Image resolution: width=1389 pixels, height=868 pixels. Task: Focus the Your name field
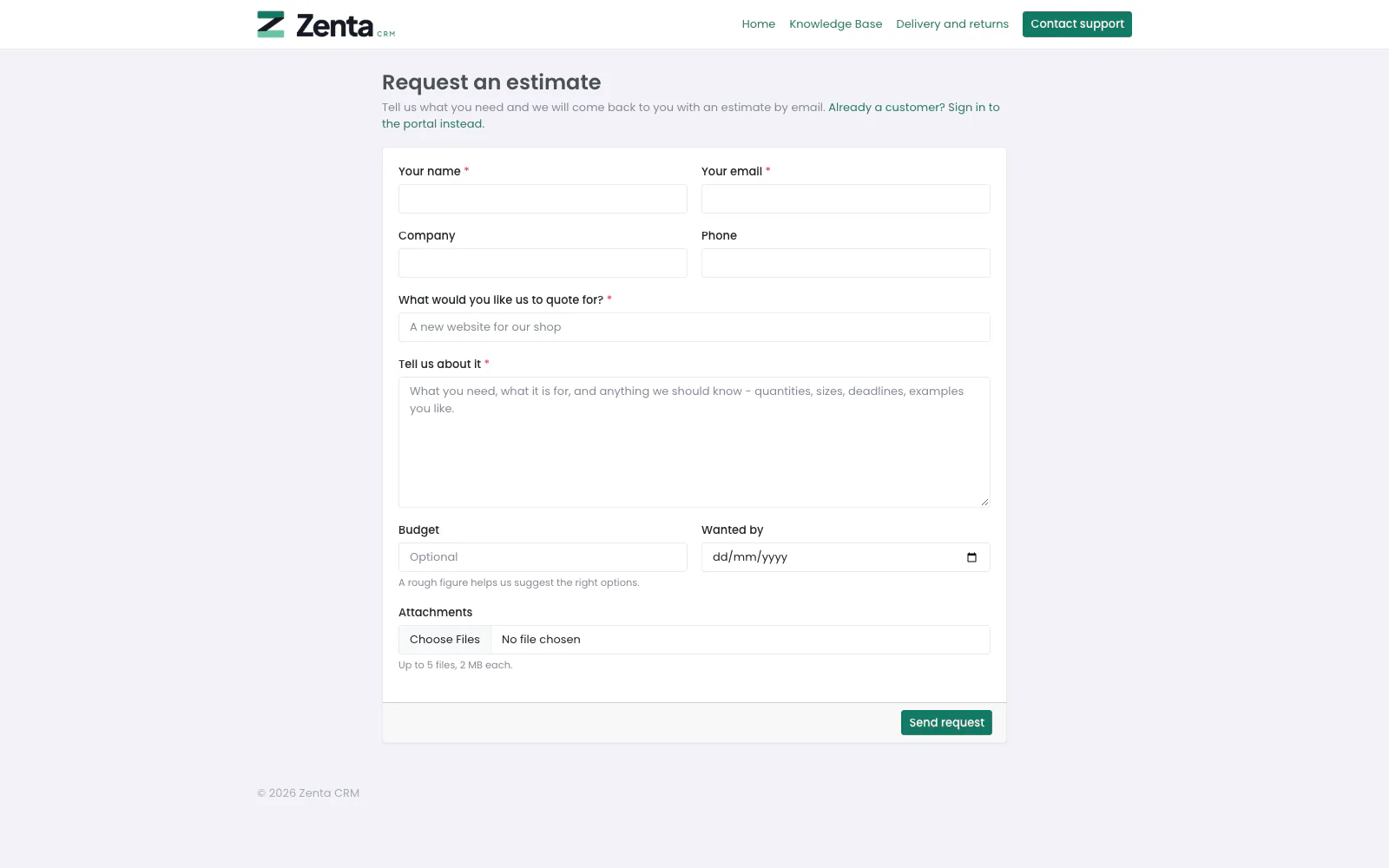(543, 199)
